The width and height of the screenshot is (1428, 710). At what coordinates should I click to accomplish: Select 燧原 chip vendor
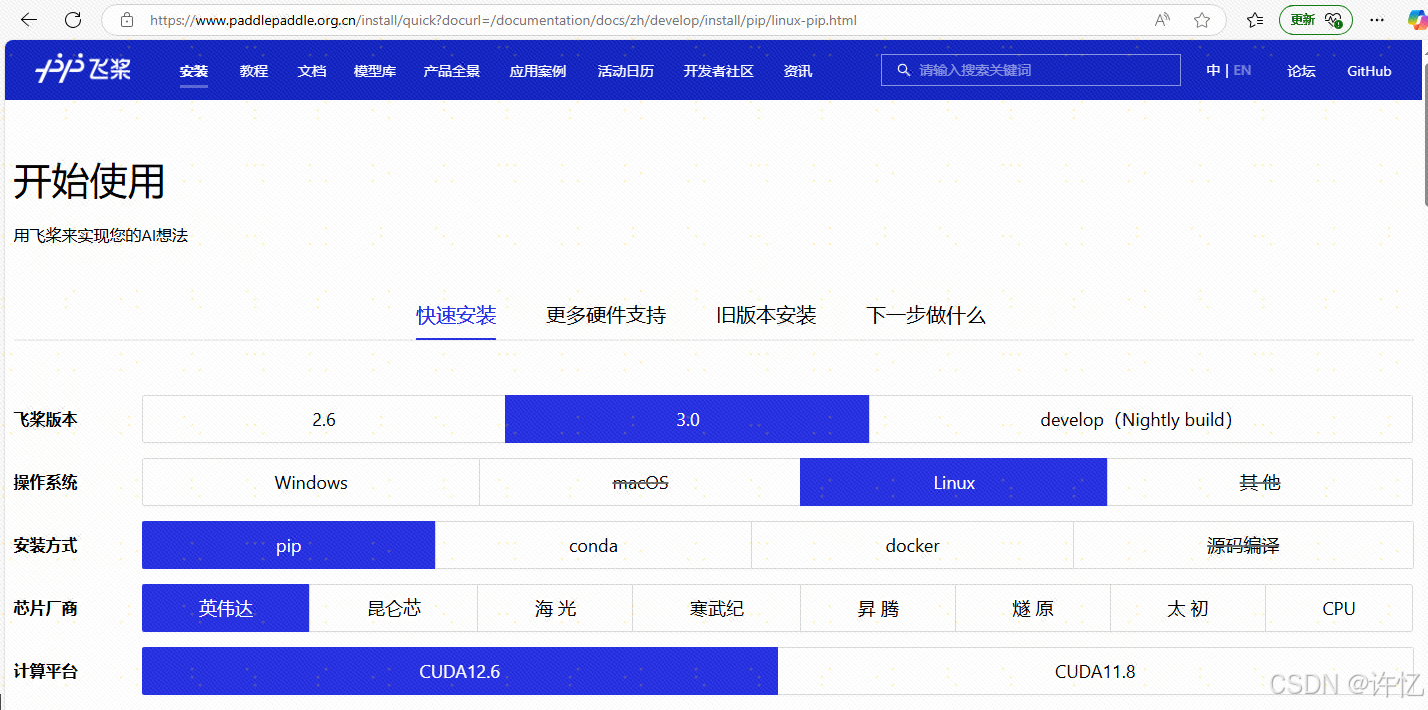[x=1033, y=608]
